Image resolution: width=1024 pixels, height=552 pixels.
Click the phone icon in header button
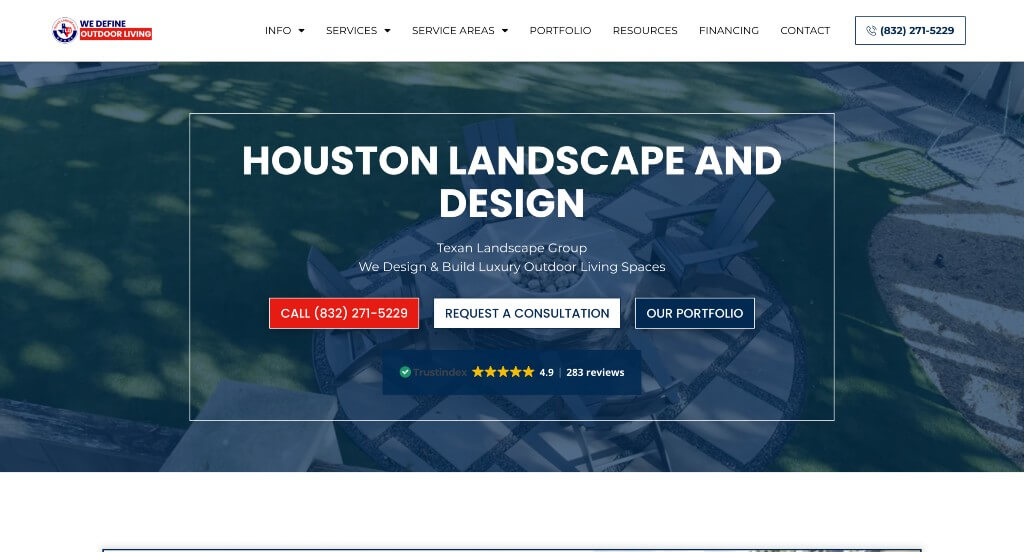pos(871,31)
